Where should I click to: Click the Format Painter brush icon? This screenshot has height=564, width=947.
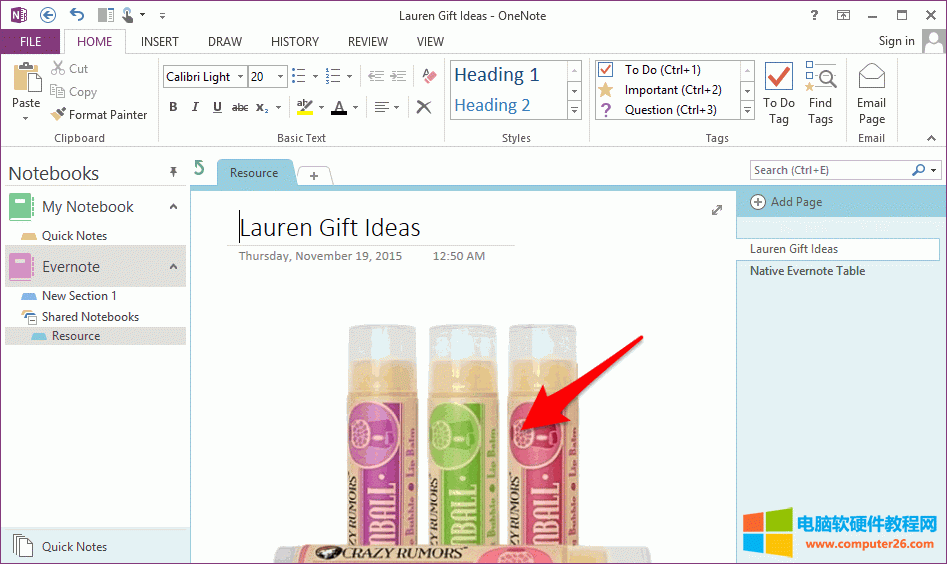(x=59, y=115)
